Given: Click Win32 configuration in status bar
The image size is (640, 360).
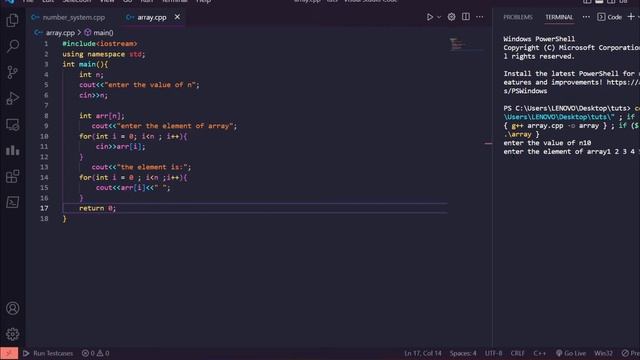Looking at the screenshot, I should pyautogui.click(x=603, y=353).
